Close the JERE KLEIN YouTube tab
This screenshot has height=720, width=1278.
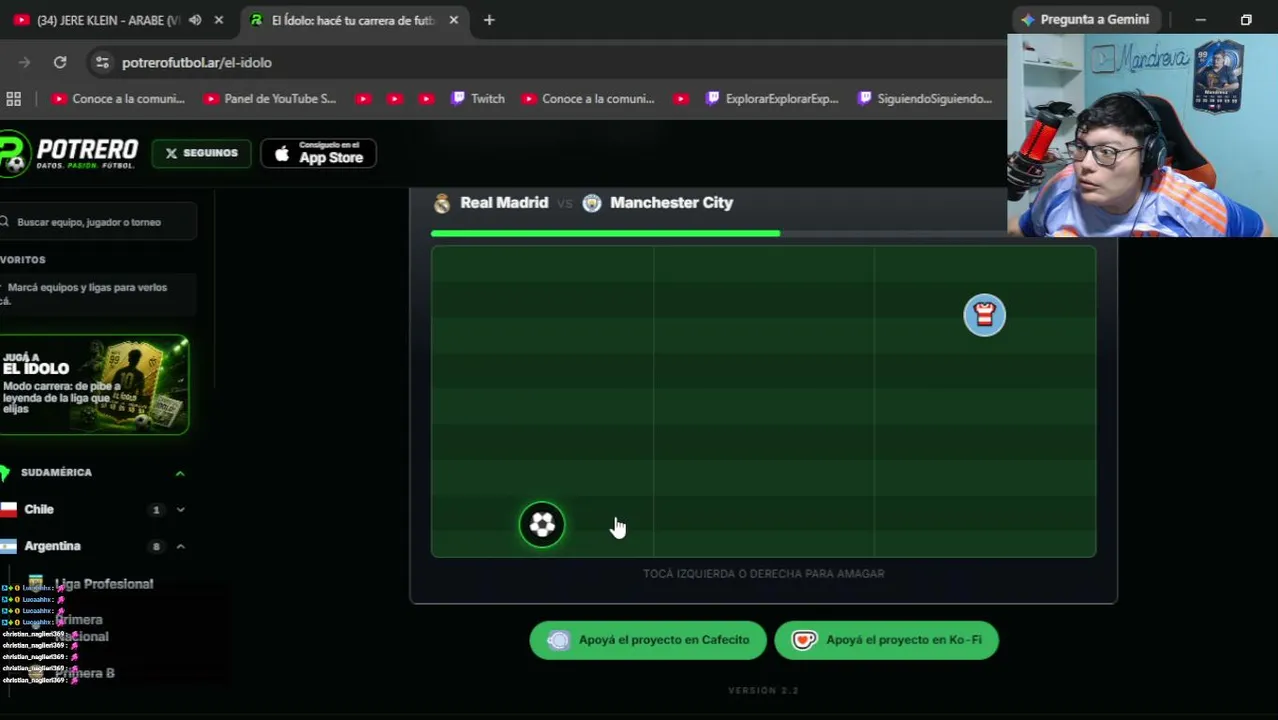219,20
